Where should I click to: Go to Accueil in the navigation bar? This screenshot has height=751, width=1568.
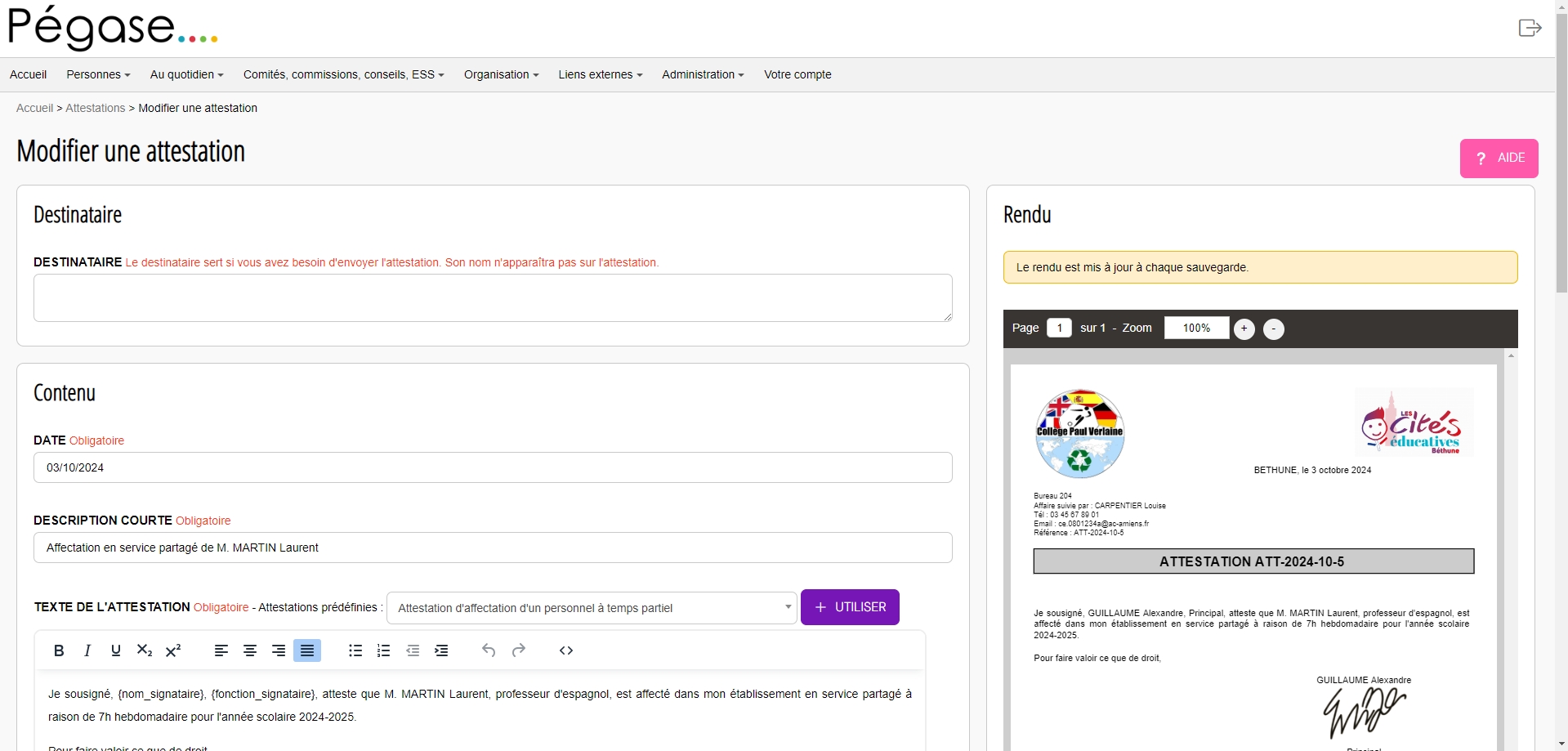click(28, 74)
